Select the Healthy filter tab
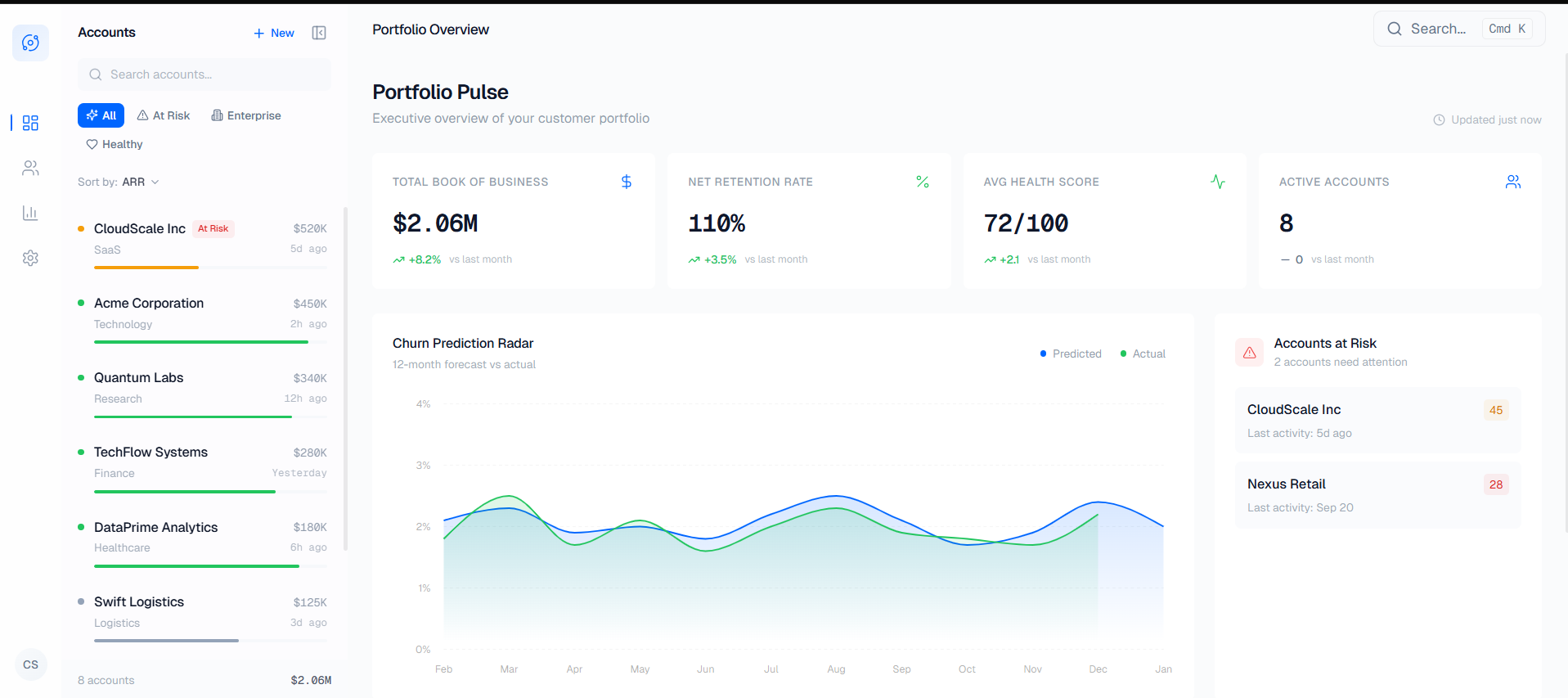This screenshot has height=698, width=1568. (115, 144)
